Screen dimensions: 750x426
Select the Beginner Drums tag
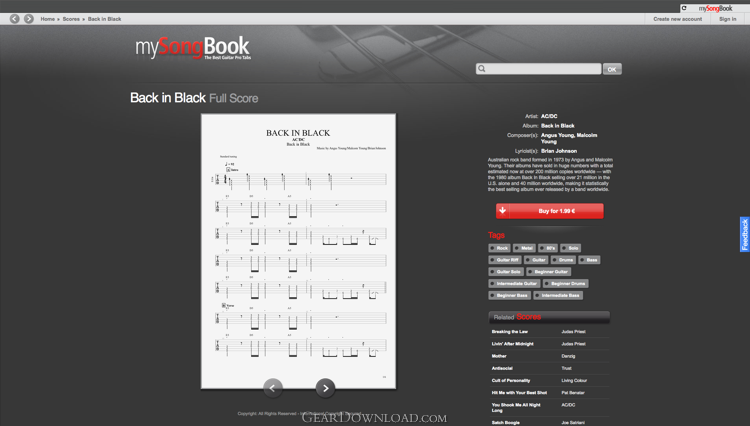(x=565, y=284)
